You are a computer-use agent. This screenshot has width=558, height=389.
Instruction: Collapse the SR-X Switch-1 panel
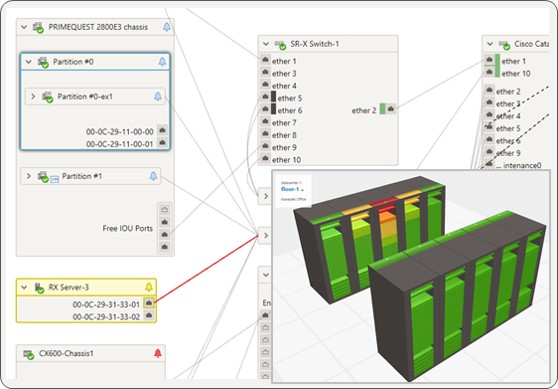266,44
